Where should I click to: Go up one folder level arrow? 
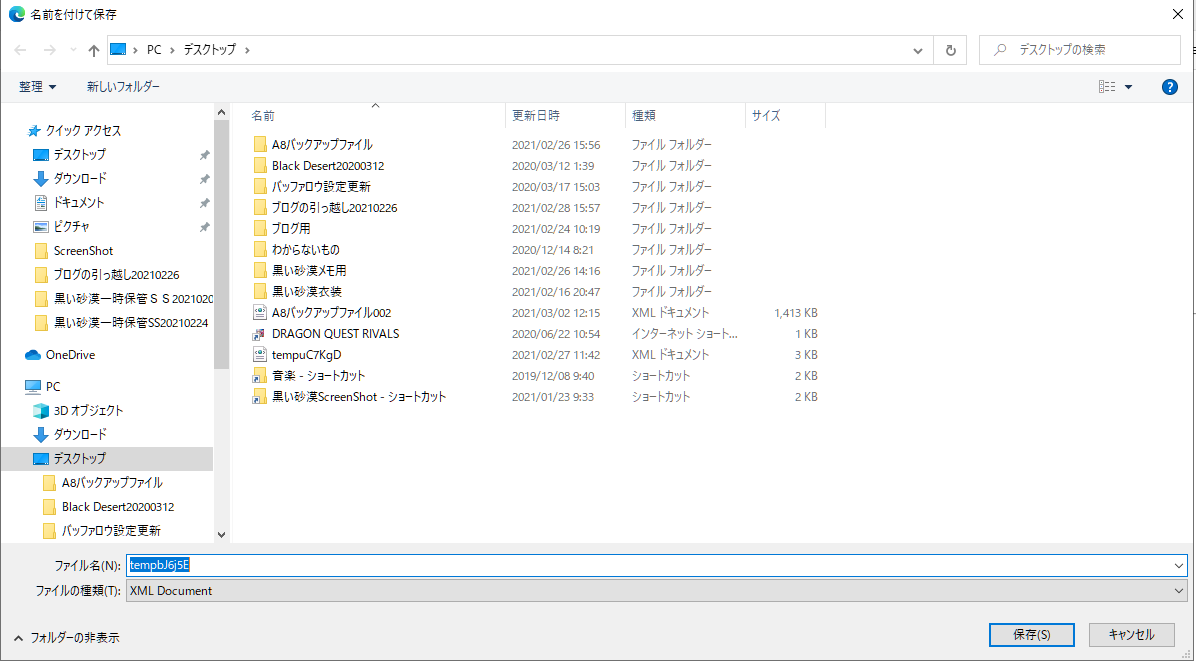[x=94, y=50]
